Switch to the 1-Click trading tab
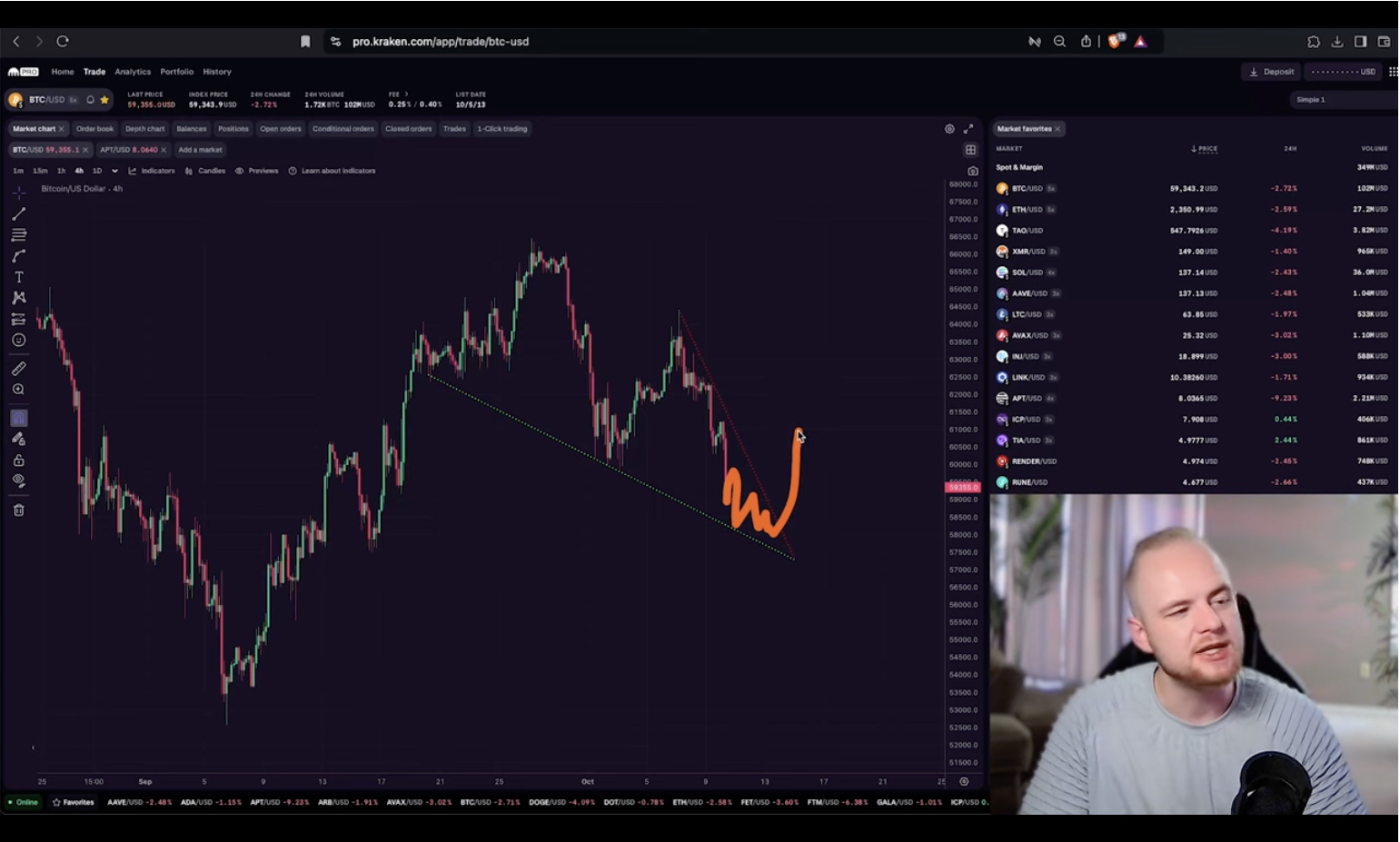 pos(502,129)
